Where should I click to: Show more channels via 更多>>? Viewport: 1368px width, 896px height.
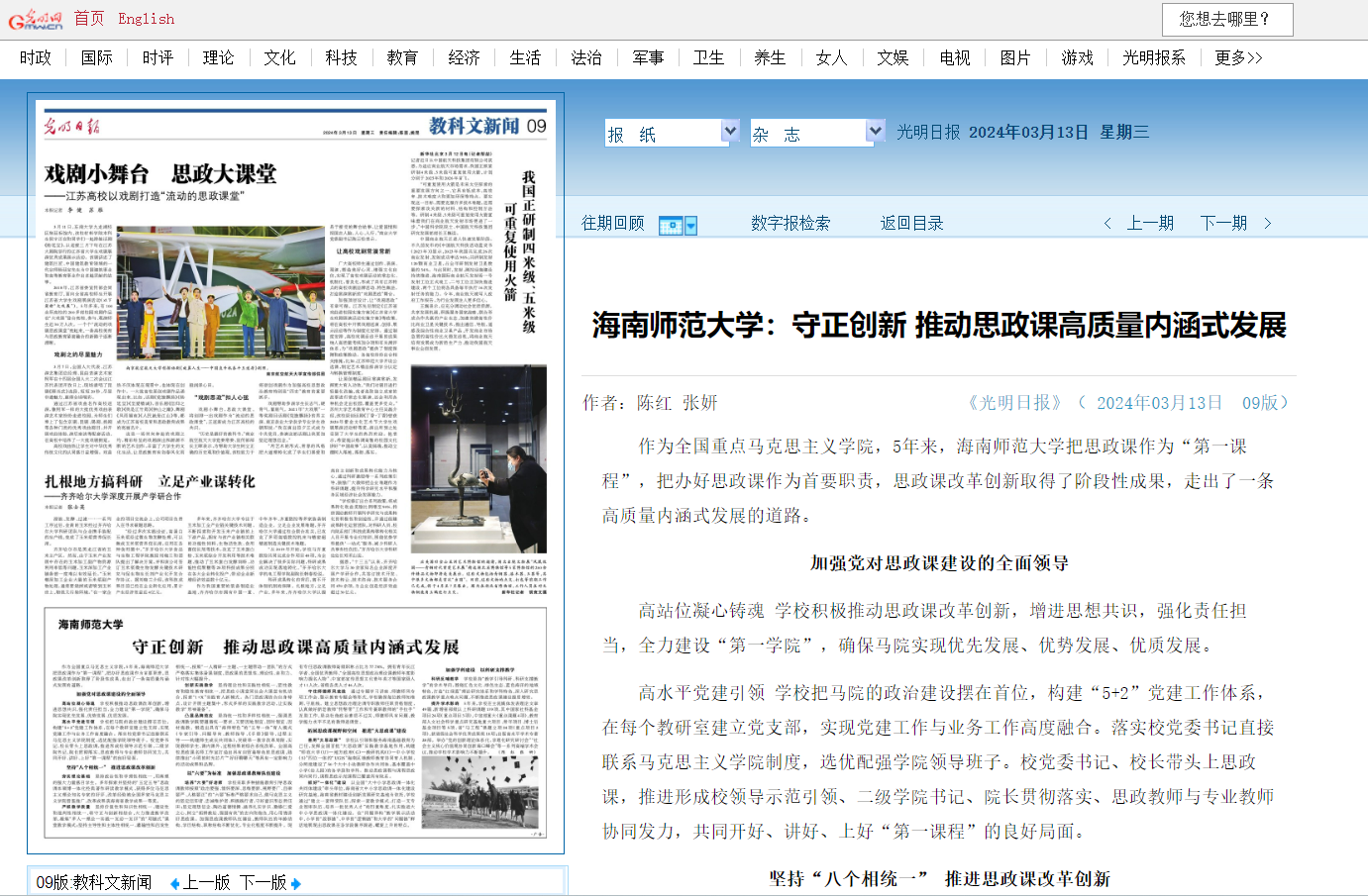tap(1238, 57)
